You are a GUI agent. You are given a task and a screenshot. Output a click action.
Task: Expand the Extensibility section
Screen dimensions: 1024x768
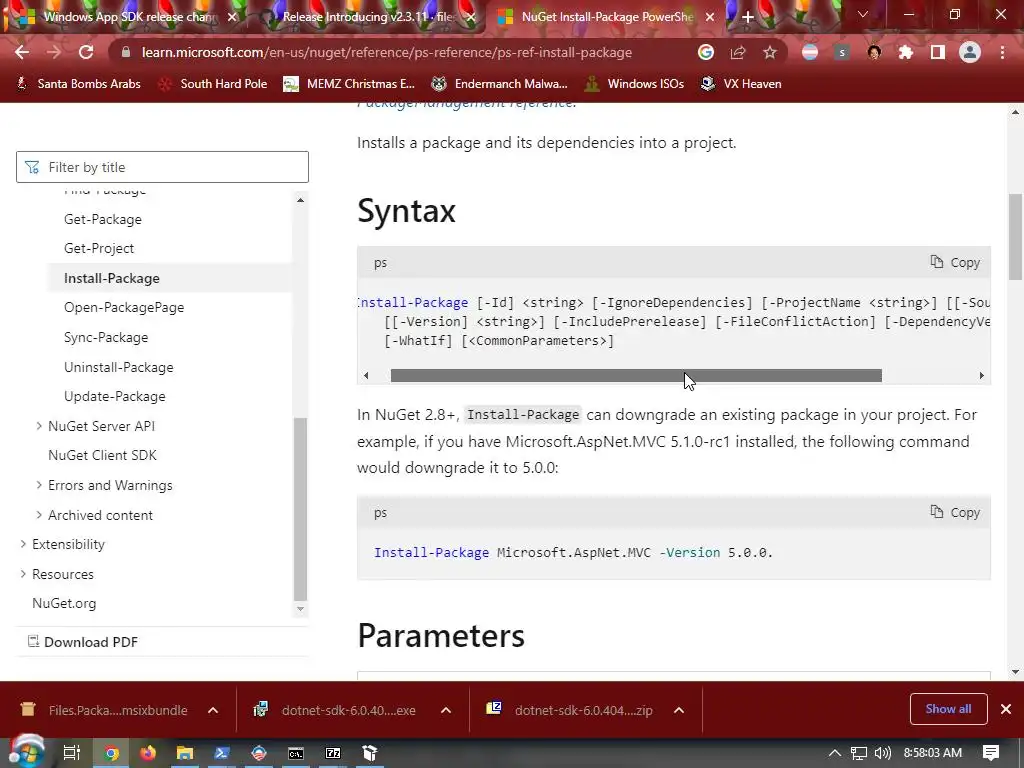click(x=23, y=544)
